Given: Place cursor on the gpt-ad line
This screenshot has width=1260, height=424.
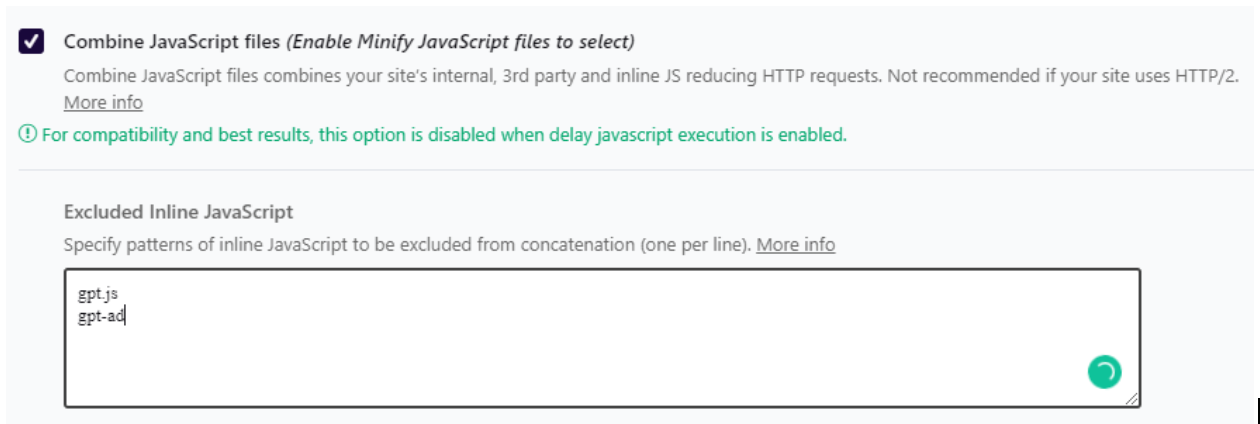Looking at the screenshot, I should (x=101, y=317).
